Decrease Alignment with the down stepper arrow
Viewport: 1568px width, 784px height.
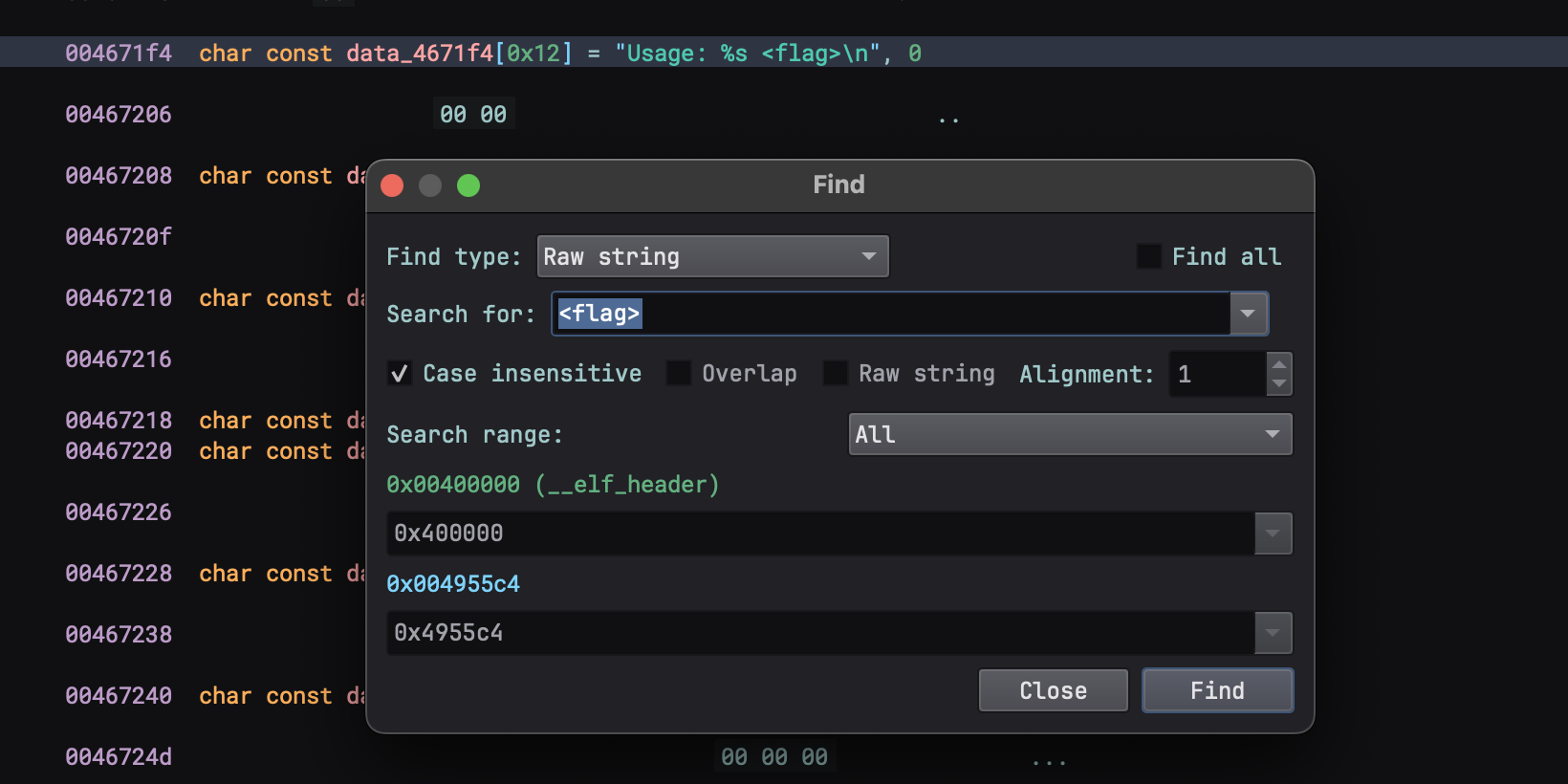point(1279,384)
